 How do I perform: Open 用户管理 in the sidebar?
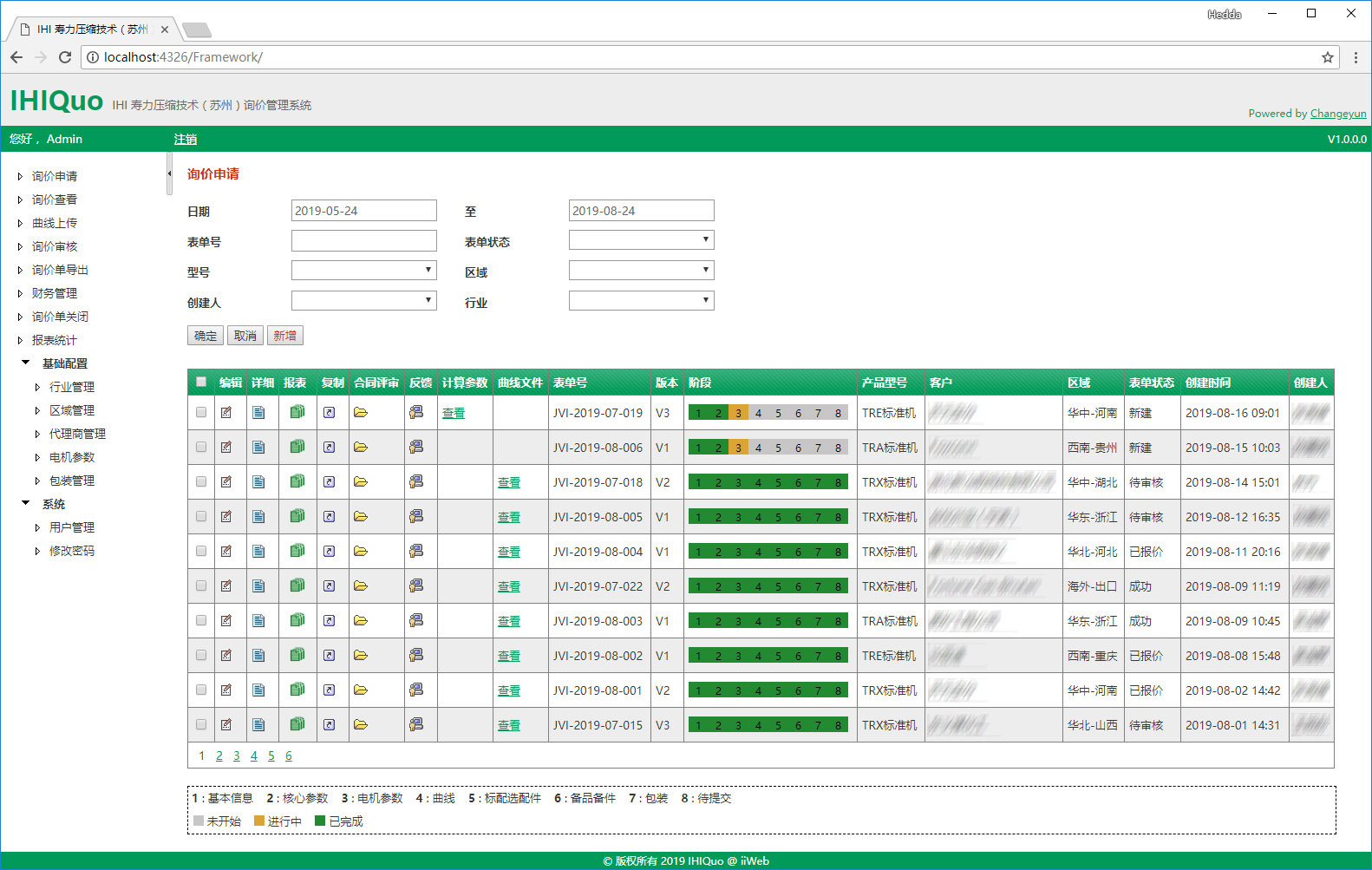[72, 527]
